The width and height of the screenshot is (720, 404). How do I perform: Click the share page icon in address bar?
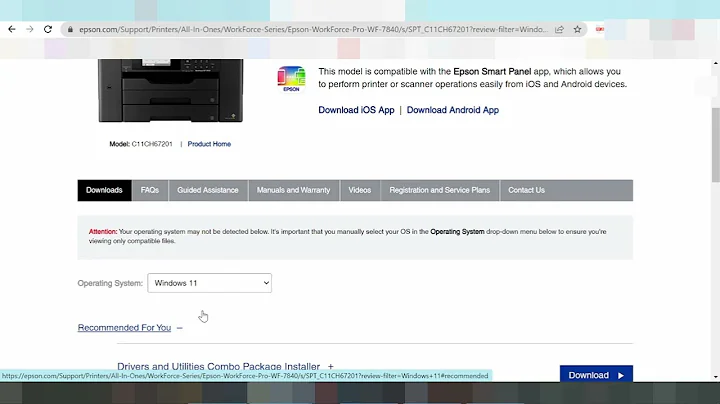[x=559, y=29]
